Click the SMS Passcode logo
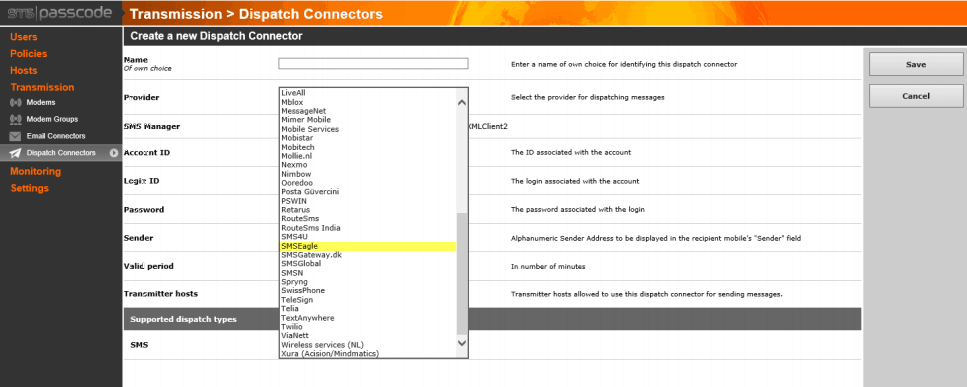This screenshot has width=967, height=387. click(x=60, y=13)
